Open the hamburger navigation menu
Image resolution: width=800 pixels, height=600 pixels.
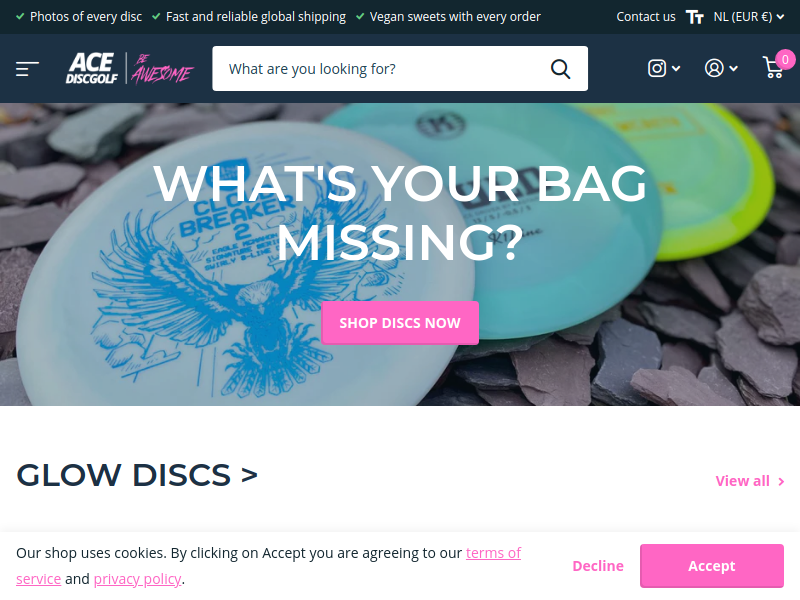point(27,68)
